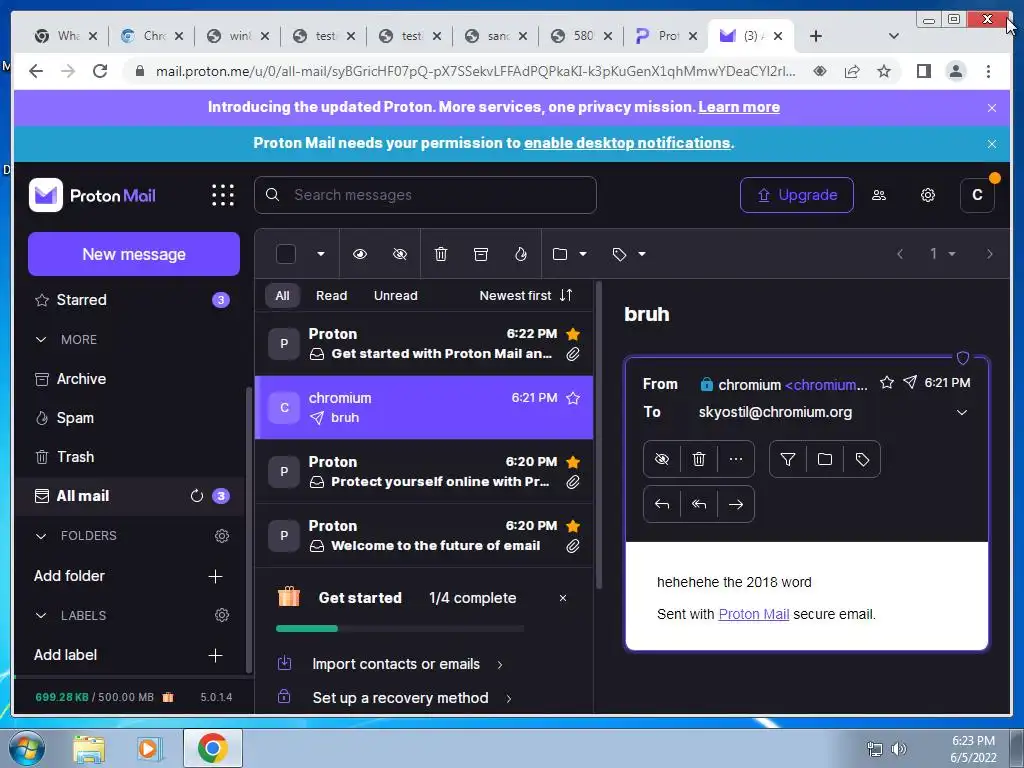Open the Proton Mail link in the email body
The height and width of the screenshot is (768, 1024).
(754, 615)
